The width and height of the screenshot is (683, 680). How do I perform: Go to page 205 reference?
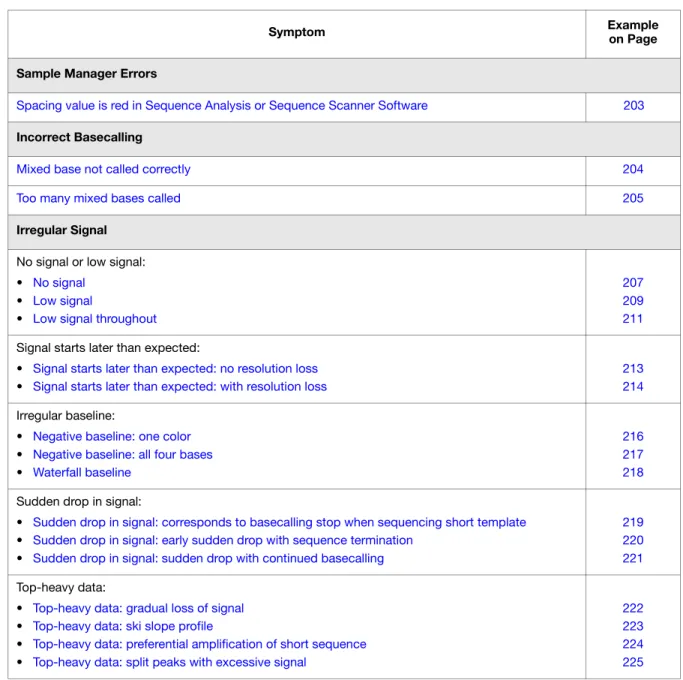[x=633, y=198]
